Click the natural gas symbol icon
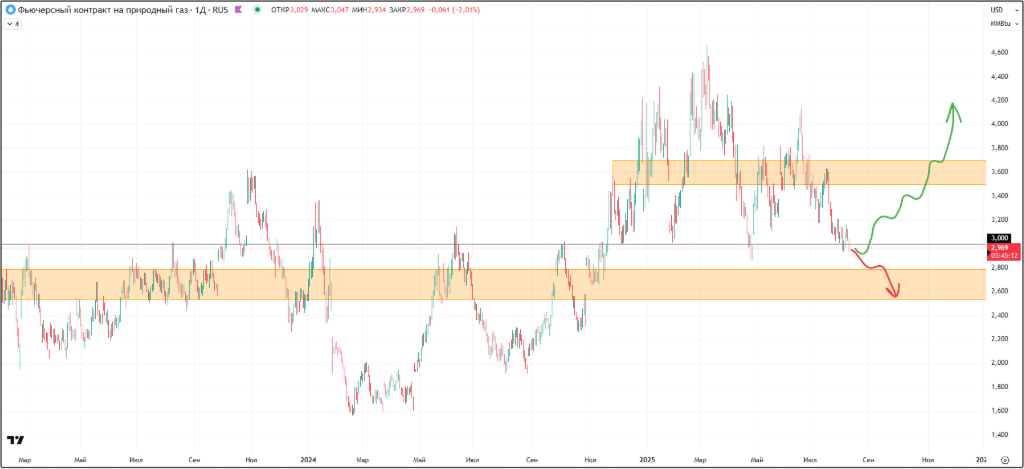 tap(10, 8)
